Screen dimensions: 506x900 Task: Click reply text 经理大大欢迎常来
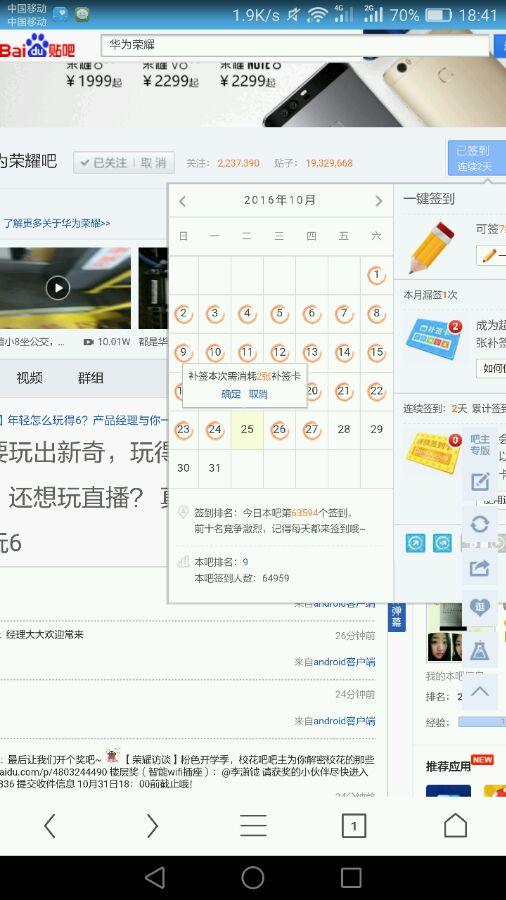tap(44, 634)
